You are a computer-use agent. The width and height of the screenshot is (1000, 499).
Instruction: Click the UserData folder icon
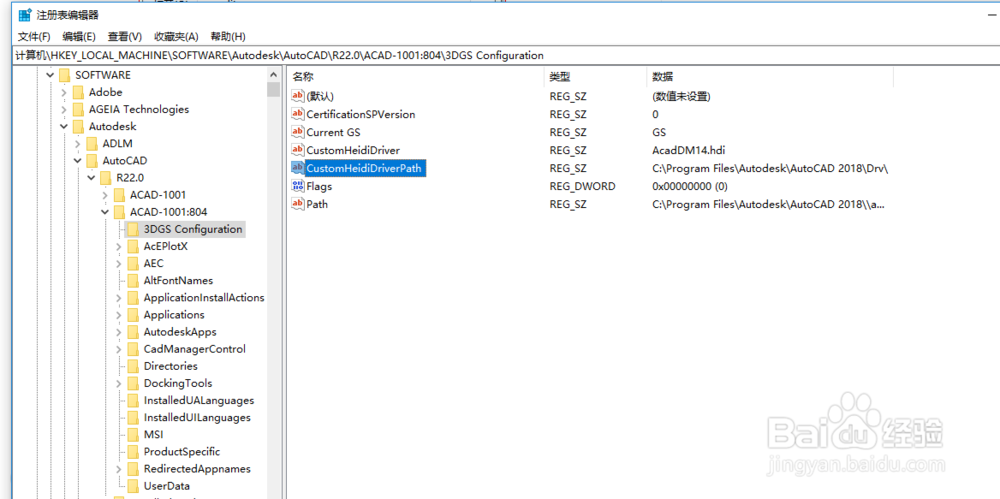click(x=133, y=486)
